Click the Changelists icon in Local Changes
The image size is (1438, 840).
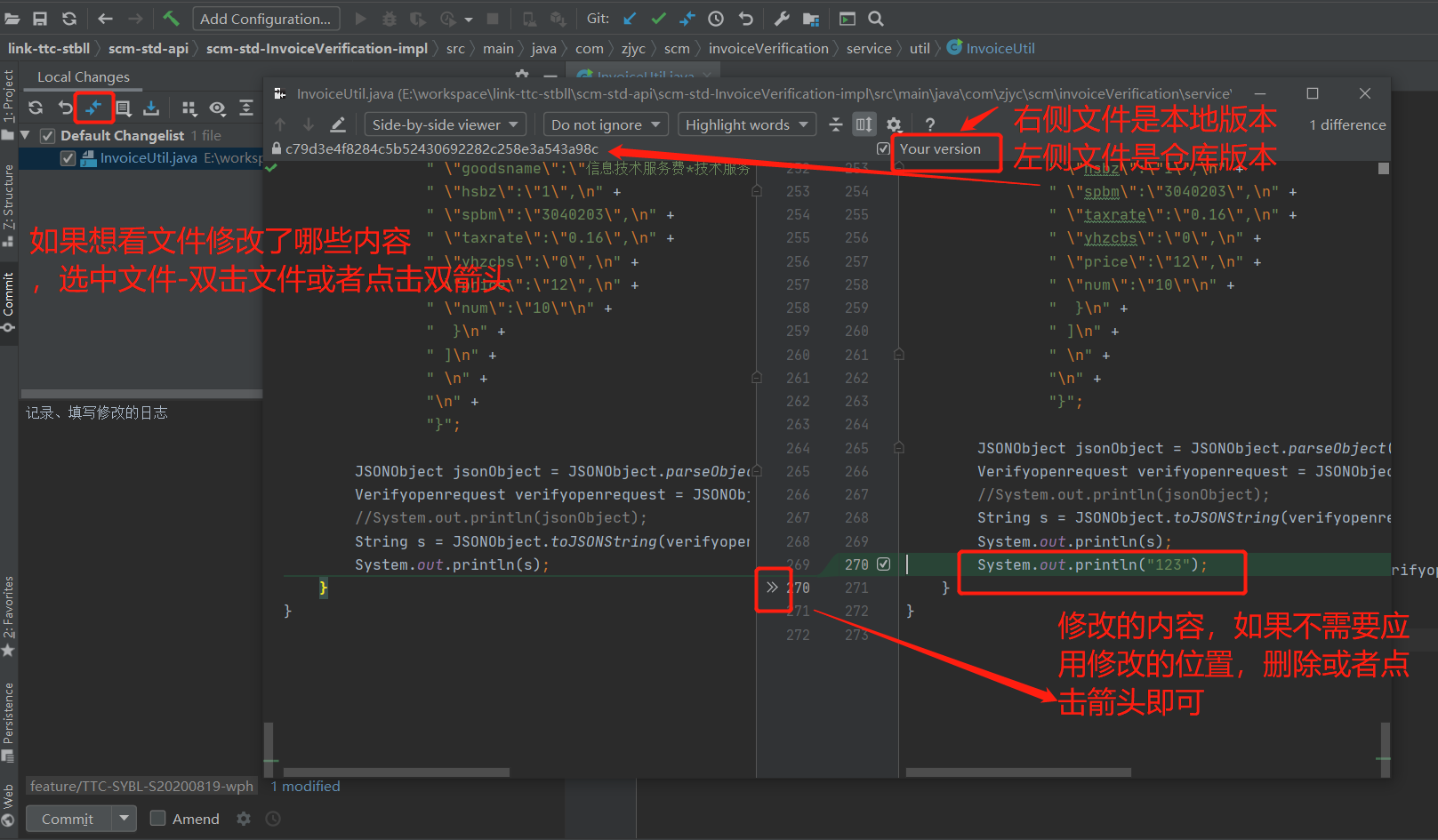tap(124, 108)
